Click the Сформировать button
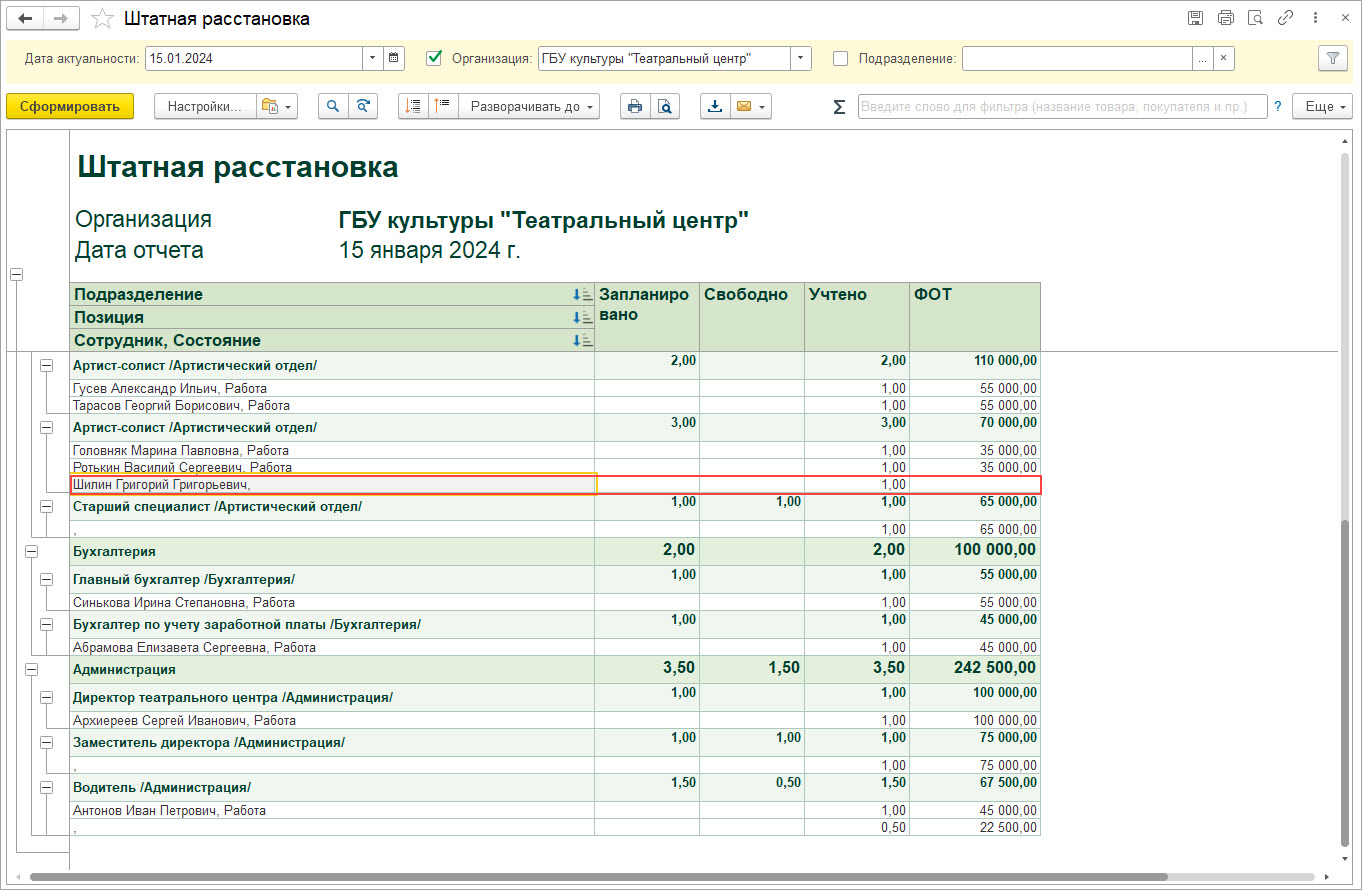 point(70,106)
